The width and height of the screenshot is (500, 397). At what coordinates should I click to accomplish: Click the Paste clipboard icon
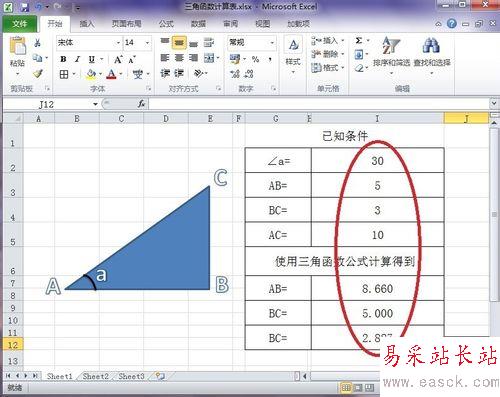17,46
